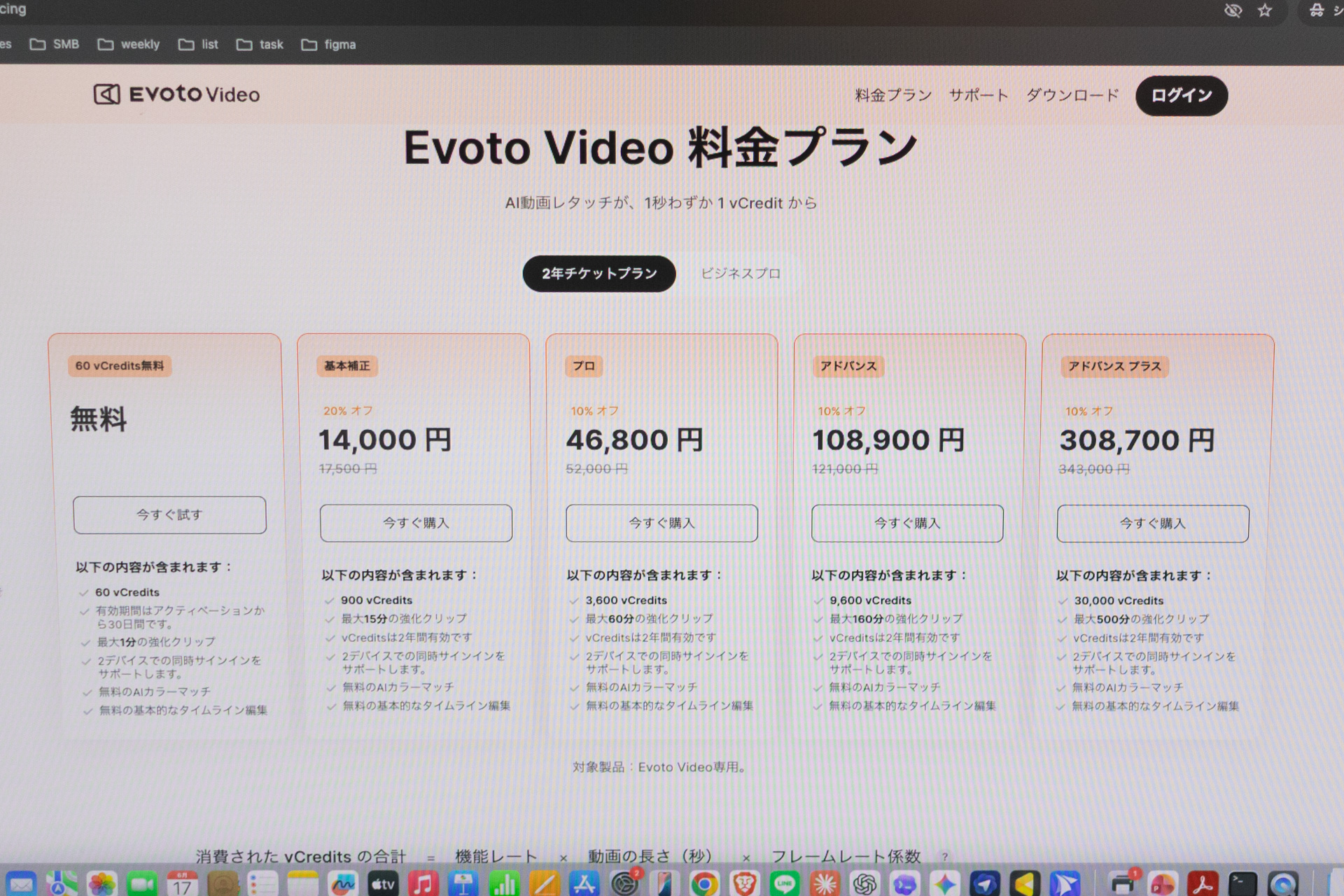Image resolution: width=1344 pixels, height=896 pixels.
Task: Open PowerPoint from the Dock
Action: (1163, 884)
